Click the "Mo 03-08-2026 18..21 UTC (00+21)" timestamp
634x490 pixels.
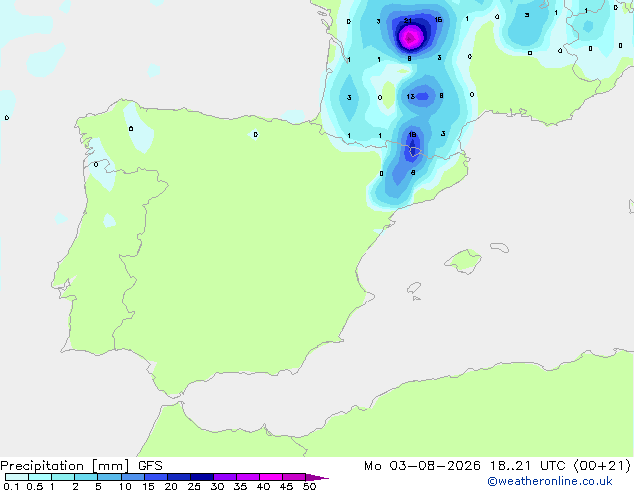pos(497,466)
